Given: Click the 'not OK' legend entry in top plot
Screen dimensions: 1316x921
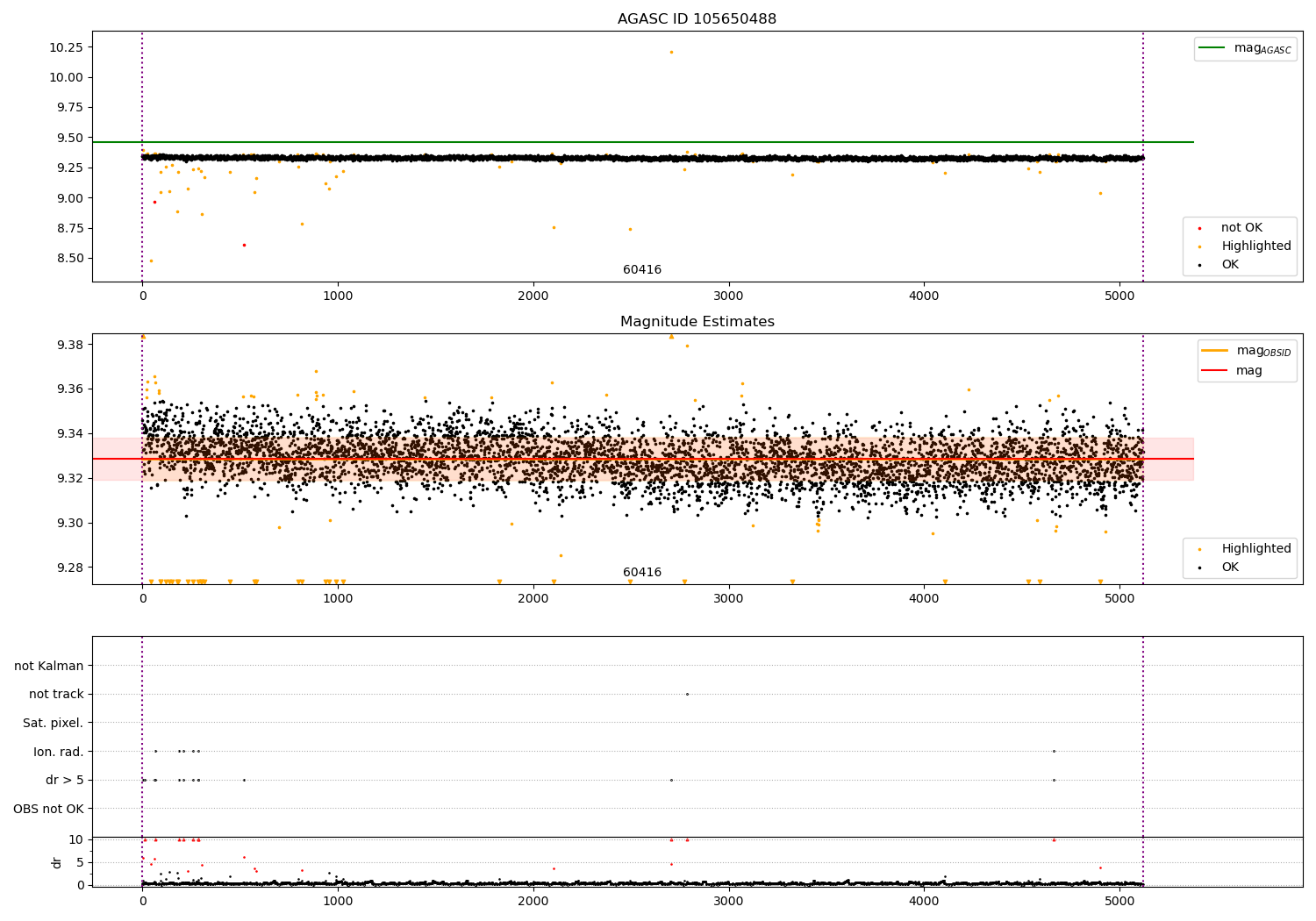Looking at the screenshot, I should coord(1241,228).
